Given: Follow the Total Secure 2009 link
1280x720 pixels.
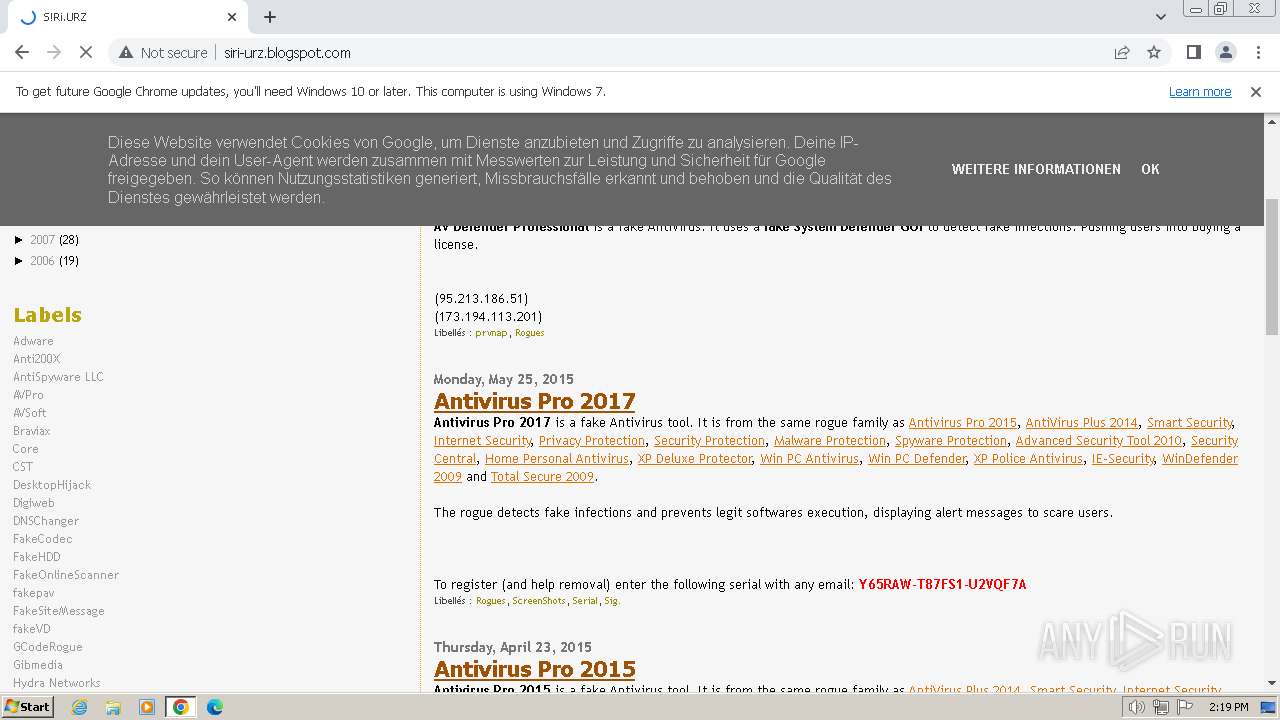Looking at the screenshot, I should (x=542, y=477).
